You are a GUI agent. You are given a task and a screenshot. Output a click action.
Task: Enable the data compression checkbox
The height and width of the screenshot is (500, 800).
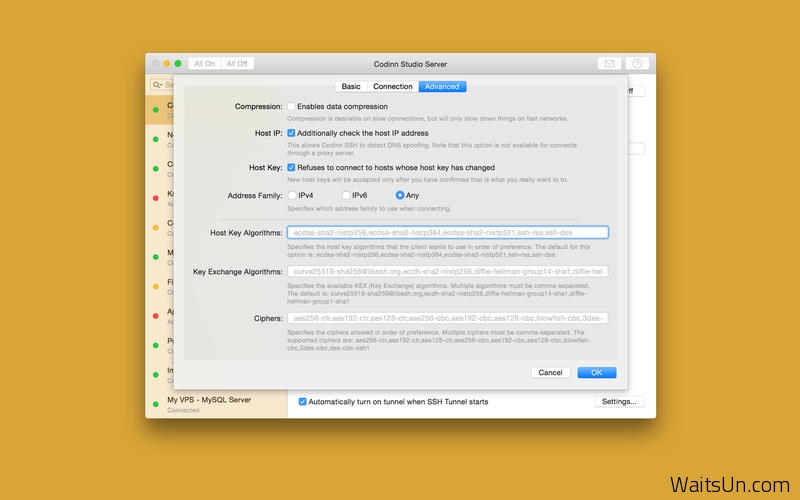click(291, 106)
